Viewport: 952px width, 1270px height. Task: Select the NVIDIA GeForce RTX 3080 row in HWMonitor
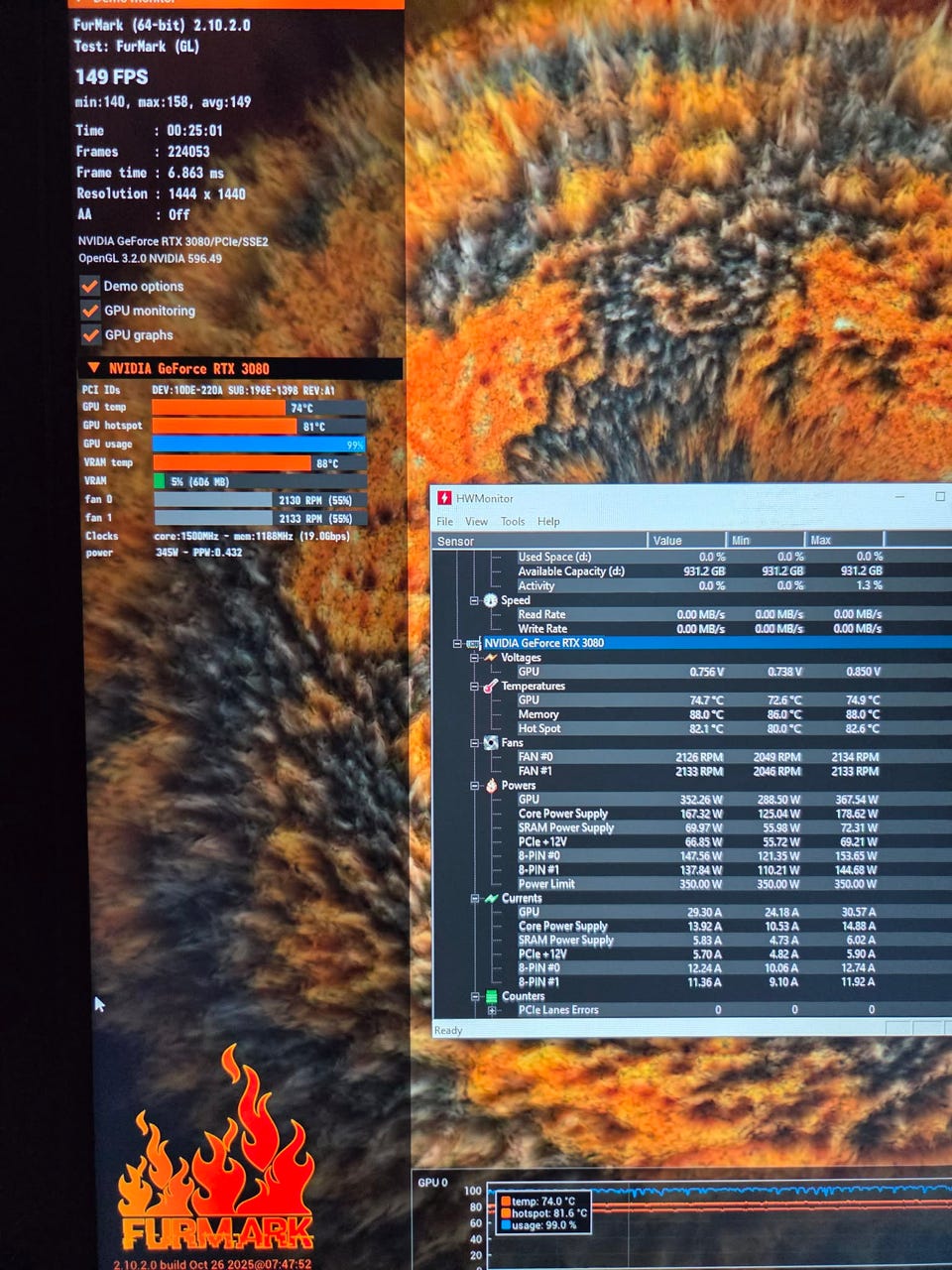pos(691,643)
